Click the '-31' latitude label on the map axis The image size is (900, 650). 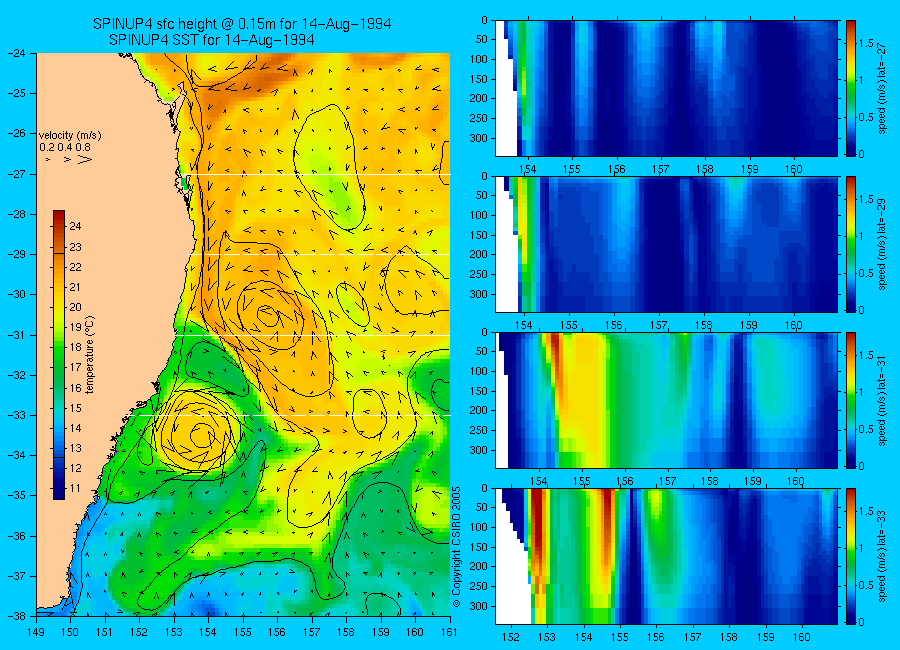click(x=17, y=335)
